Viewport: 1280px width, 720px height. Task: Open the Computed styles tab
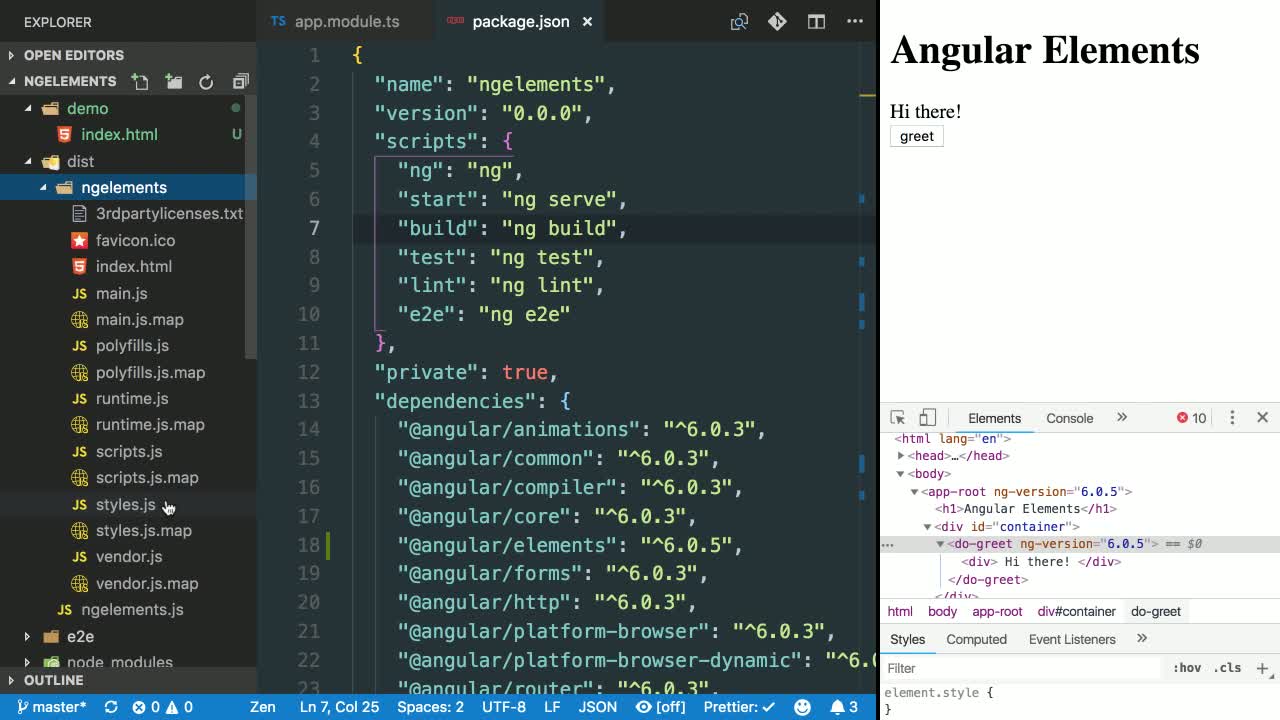click(x=976, y=639)
